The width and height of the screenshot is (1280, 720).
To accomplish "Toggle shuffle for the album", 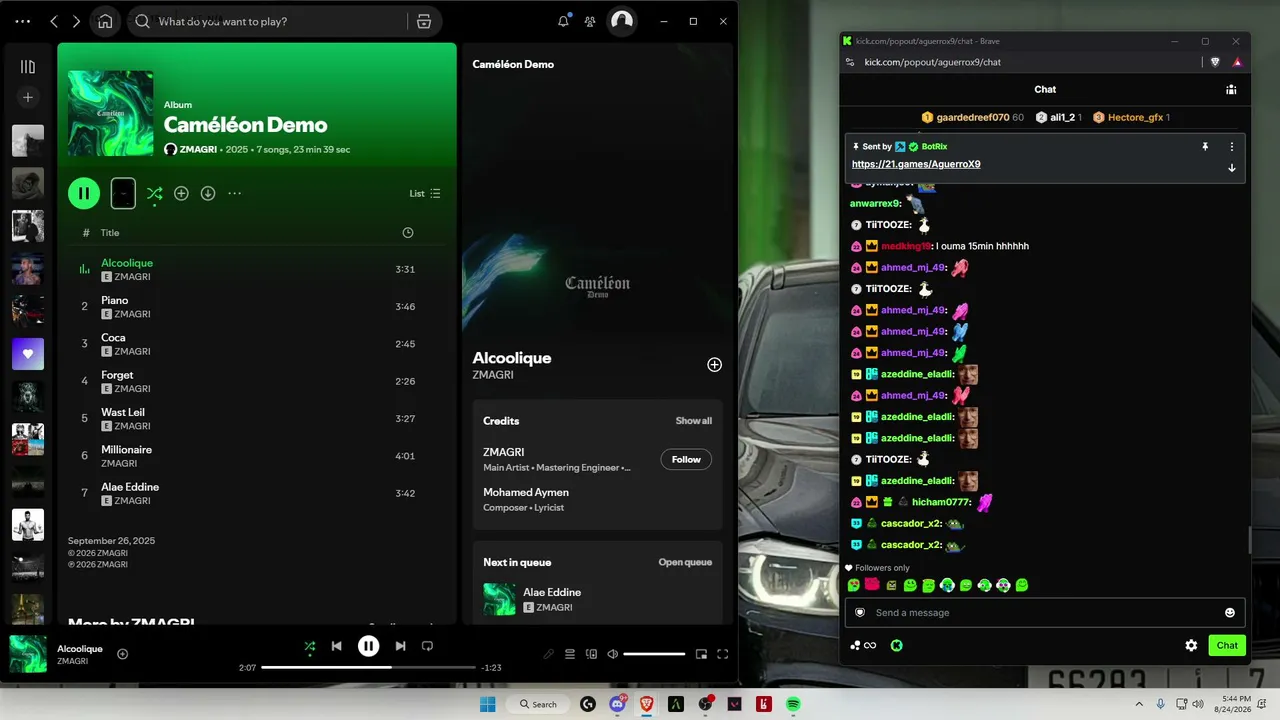I will coord(154,193).
